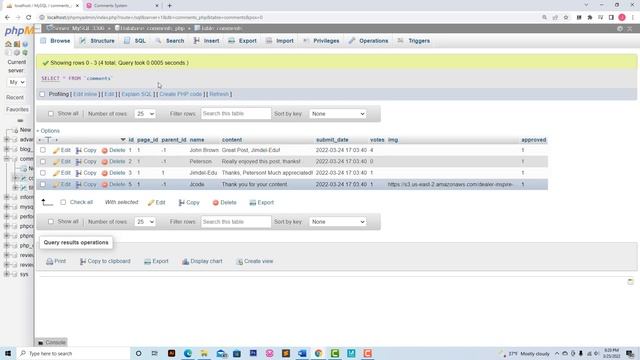Open the upper Number of rows dropdown
The image size is (640, 360).
[x=145, y=114]
